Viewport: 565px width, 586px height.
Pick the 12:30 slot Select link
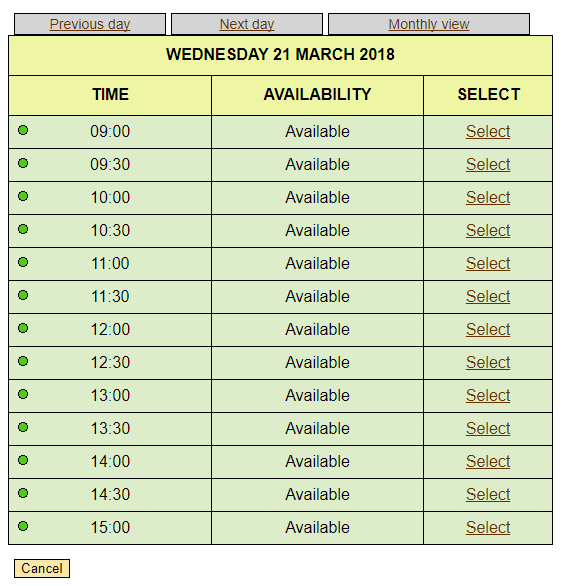(x=488, y=363)
